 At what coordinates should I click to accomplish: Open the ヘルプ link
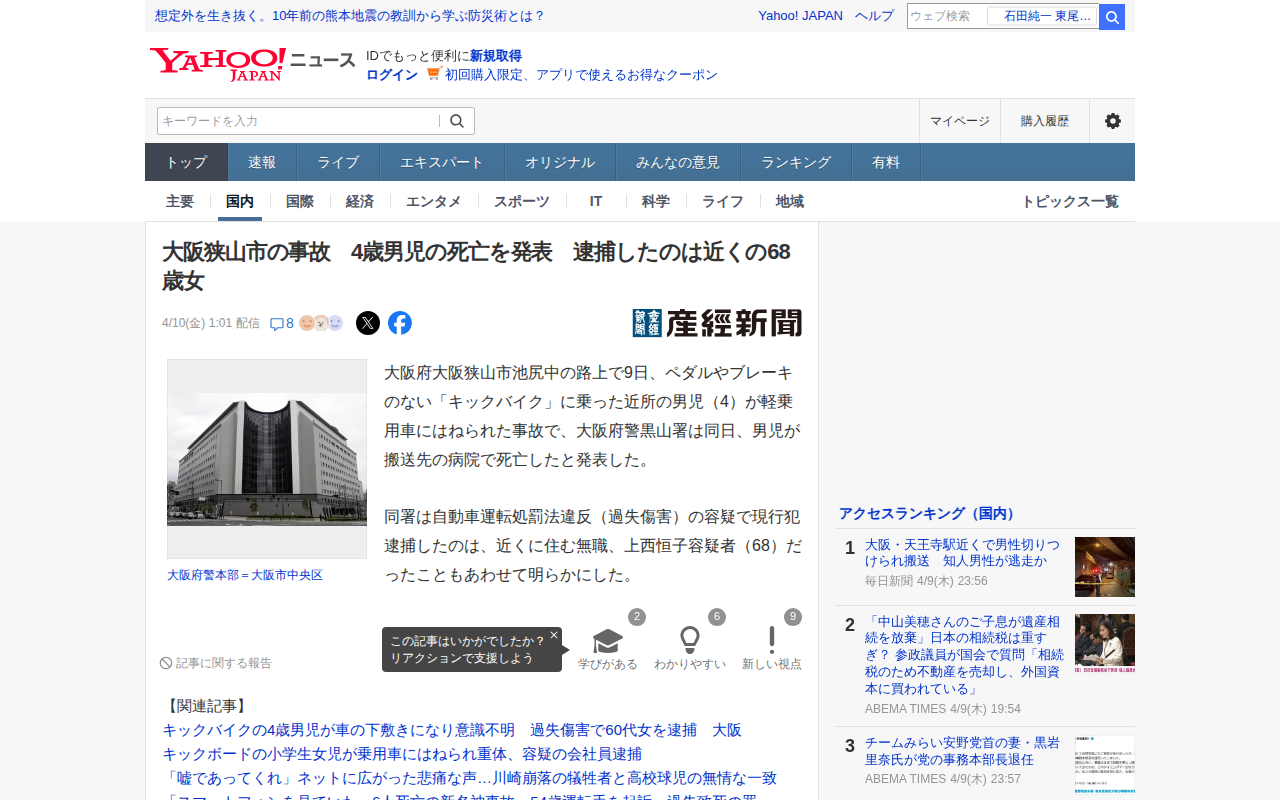pos(874,16)
